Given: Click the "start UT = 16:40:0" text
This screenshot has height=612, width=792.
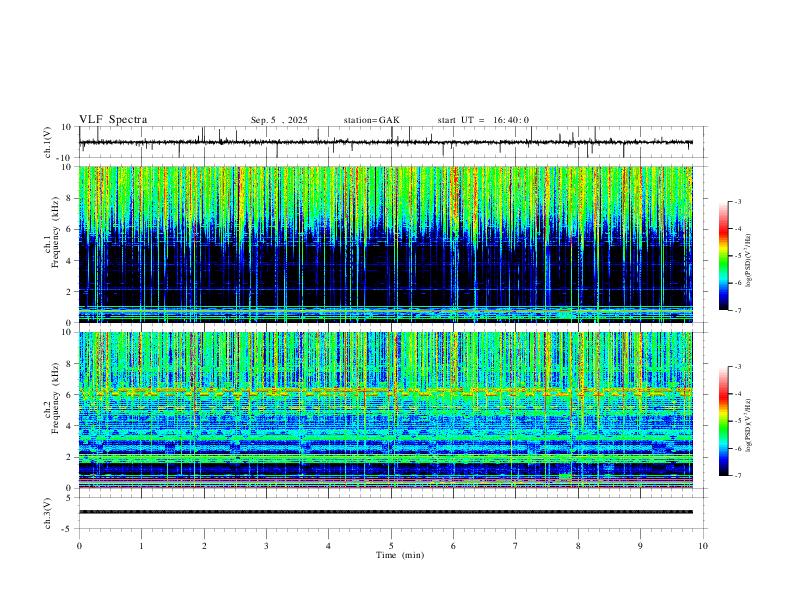Looking at the screenshot, I should click(x=483, y=120).
